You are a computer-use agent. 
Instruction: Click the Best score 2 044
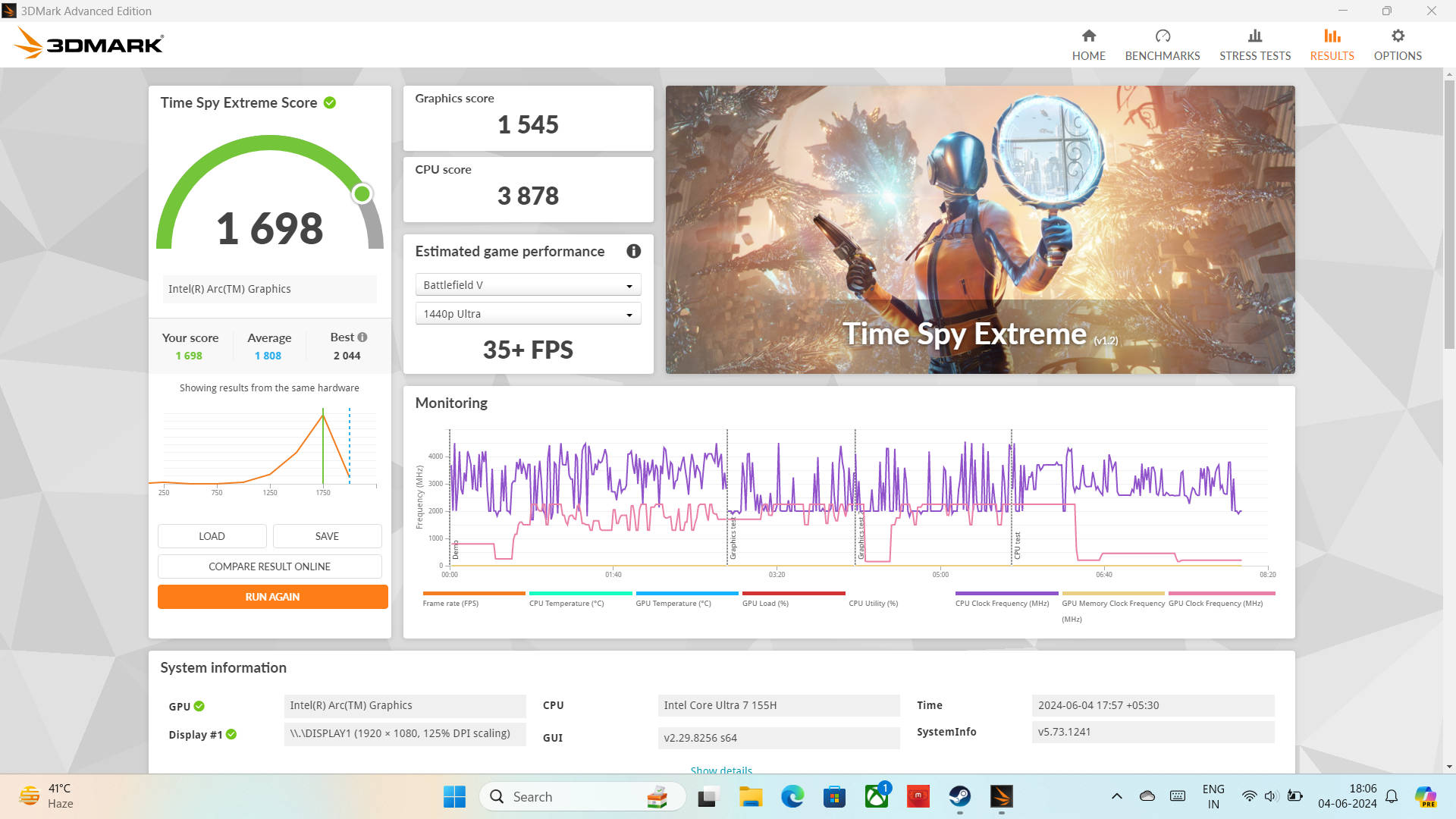click(x=347, y=356)
